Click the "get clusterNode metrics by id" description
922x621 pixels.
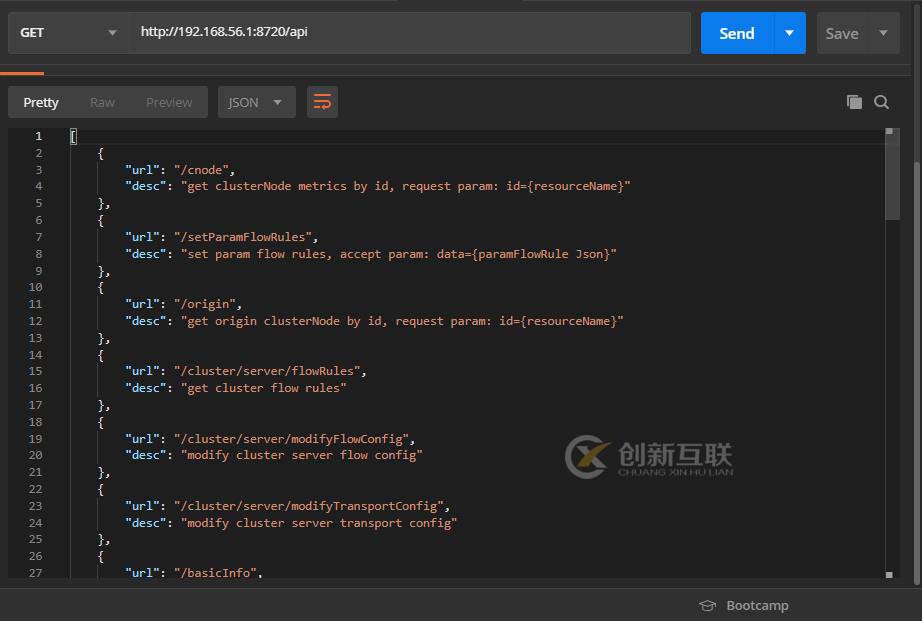point(405,186)
